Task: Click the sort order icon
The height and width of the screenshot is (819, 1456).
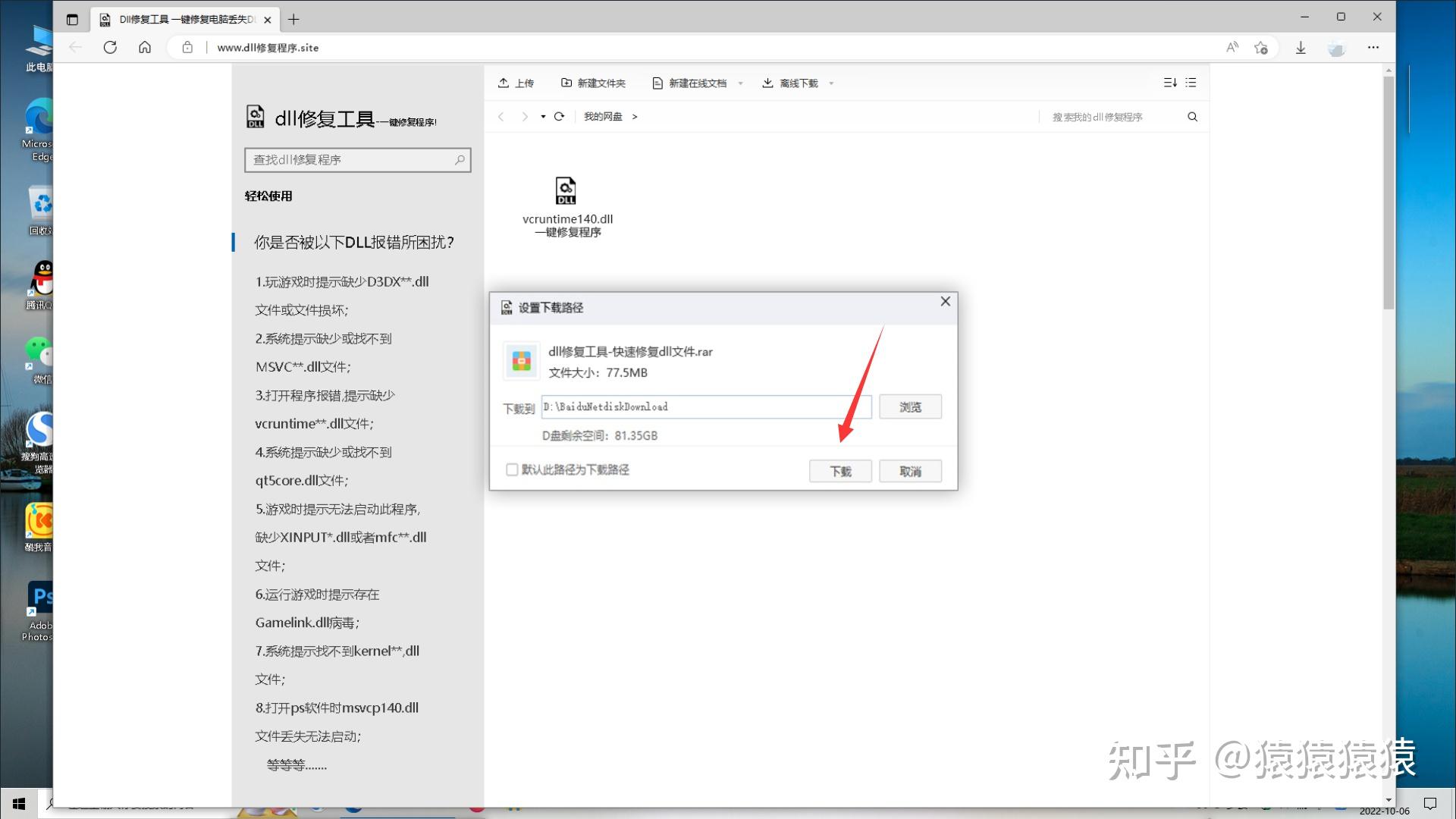Action: click(1169, 83)
